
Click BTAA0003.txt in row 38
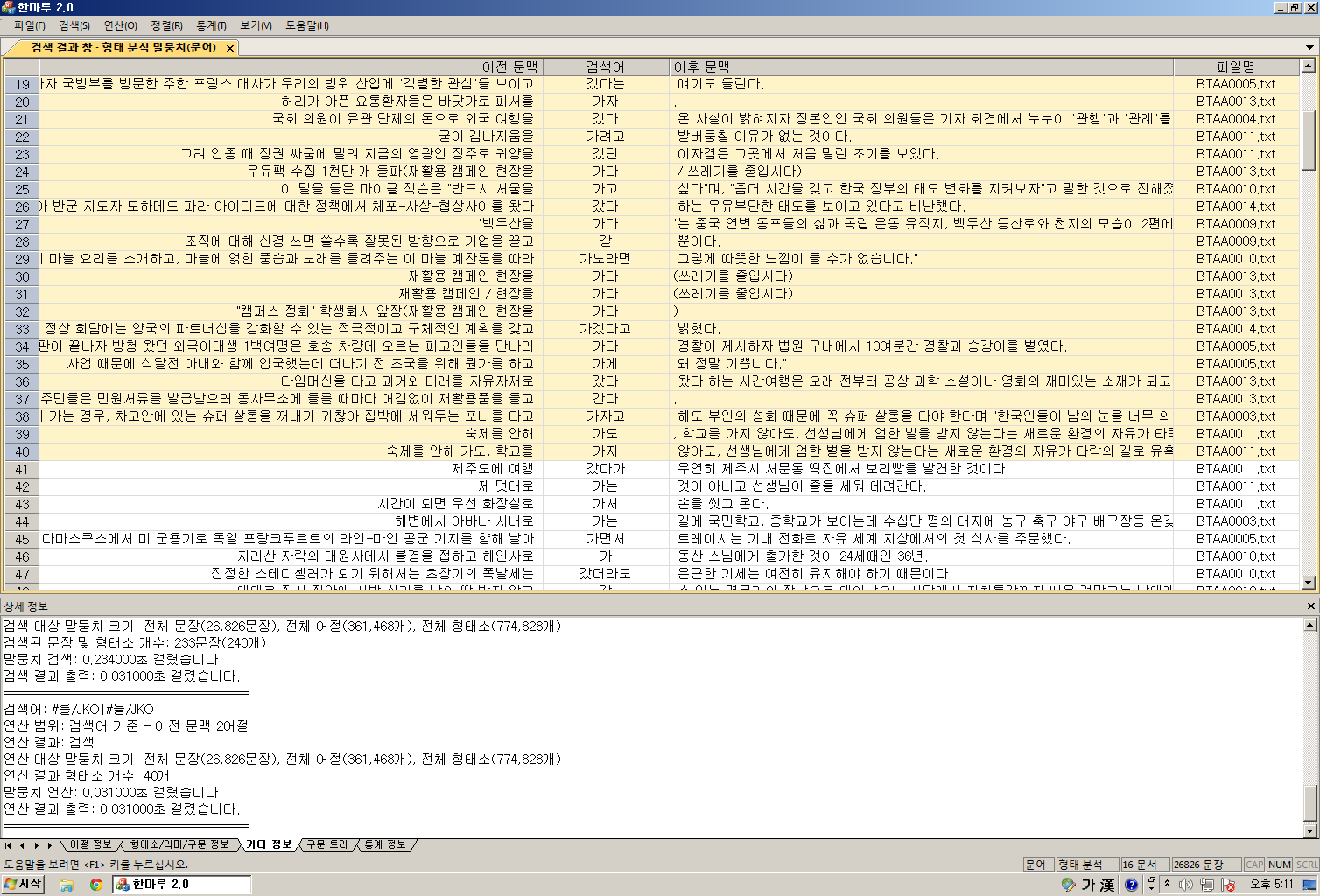[1236, 416]
